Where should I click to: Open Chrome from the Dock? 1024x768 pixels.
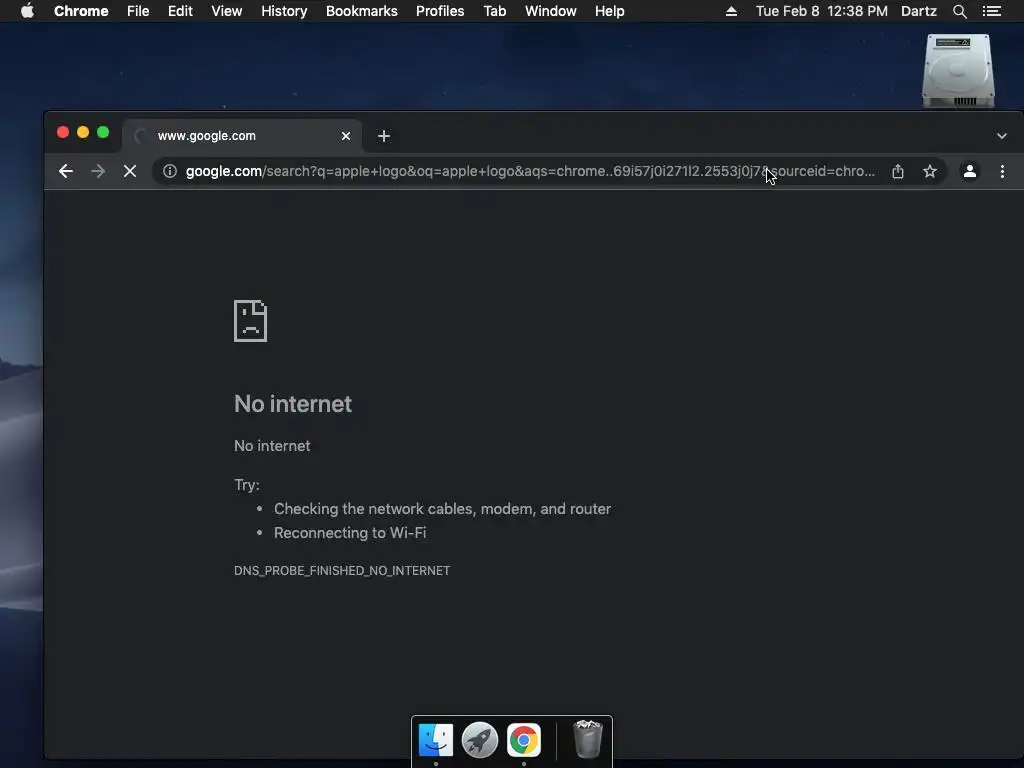click(x=524, y=740)
